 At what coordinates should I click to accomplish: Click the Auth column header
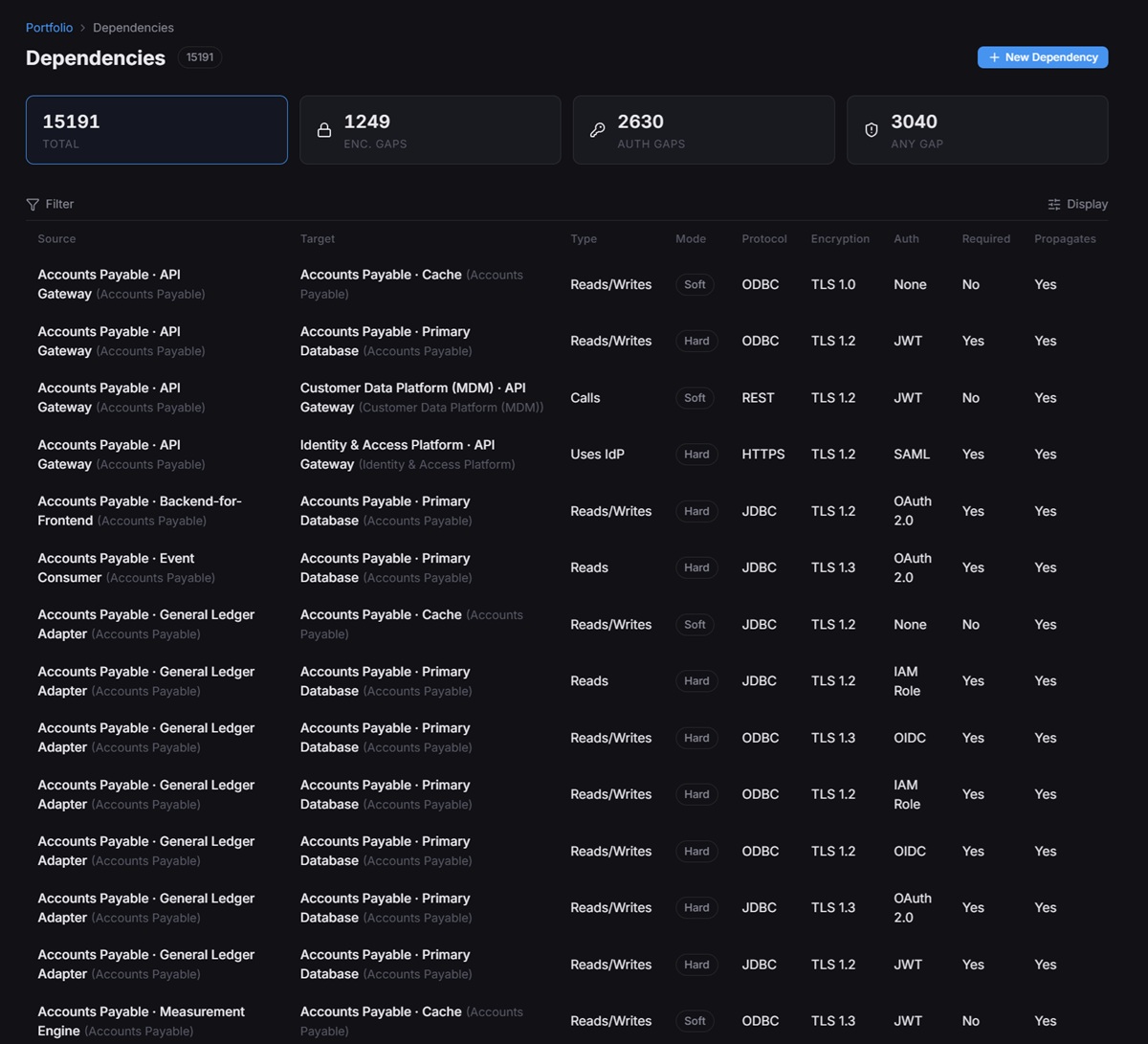(906, 239)
